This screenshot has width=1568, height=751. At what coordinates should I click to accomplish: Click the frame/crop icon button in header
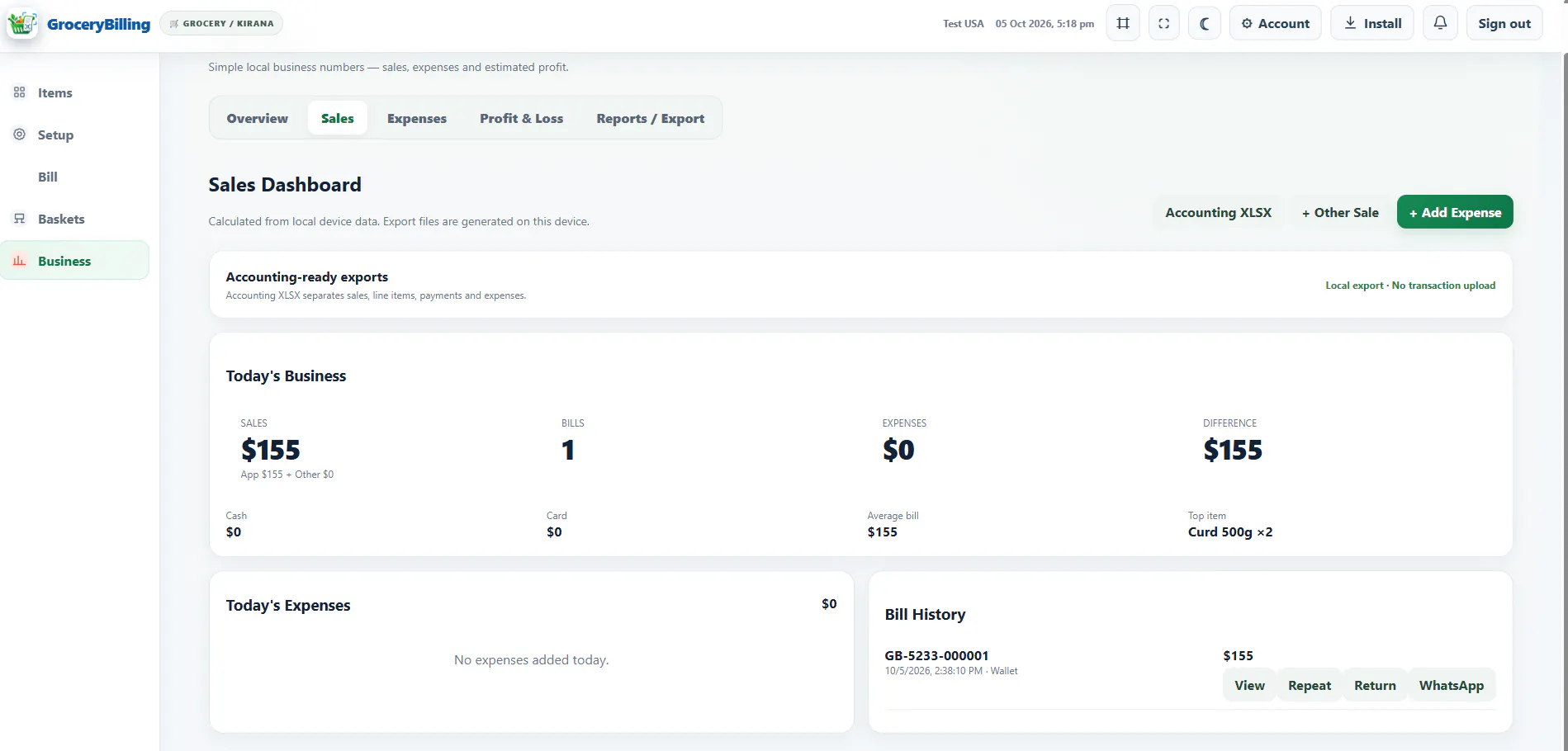tap(1123, 23)
